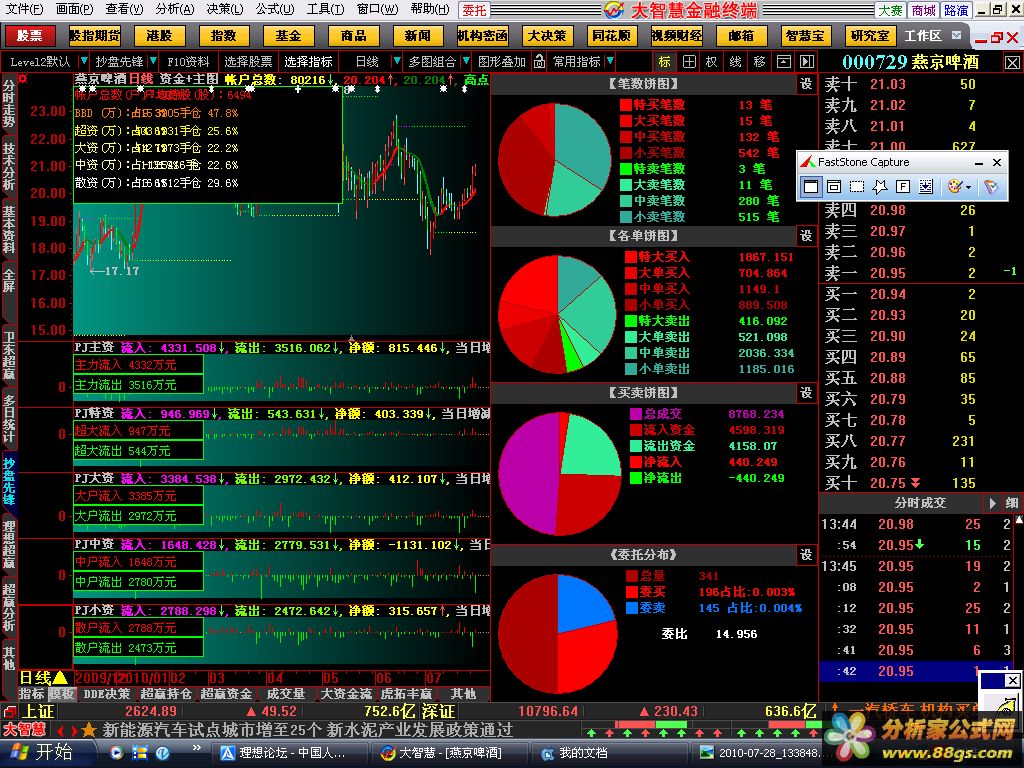Open the 文件(F) menu

point(24,9)
